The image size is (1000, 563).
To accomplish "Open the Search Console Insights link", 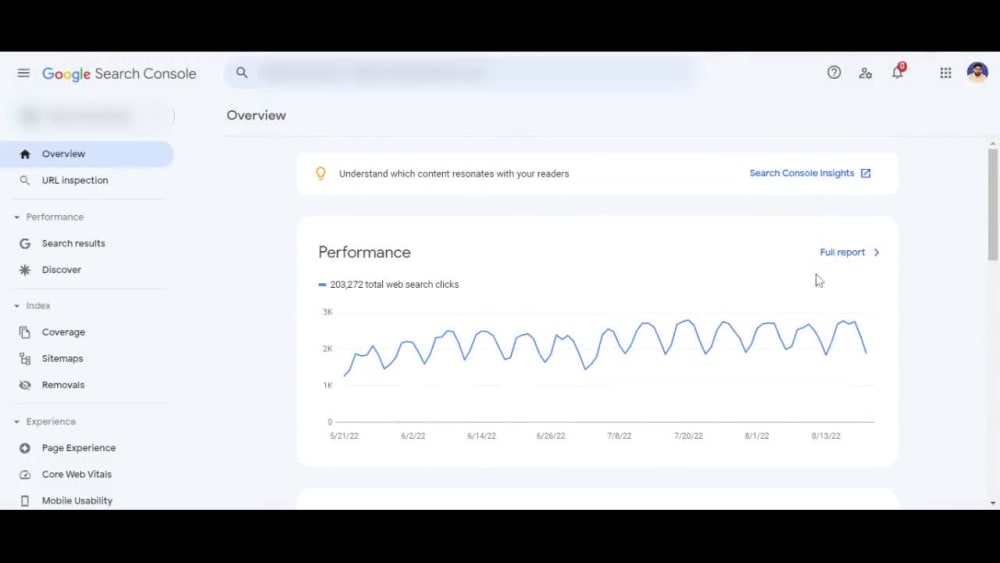I will [x=809, y=173].
